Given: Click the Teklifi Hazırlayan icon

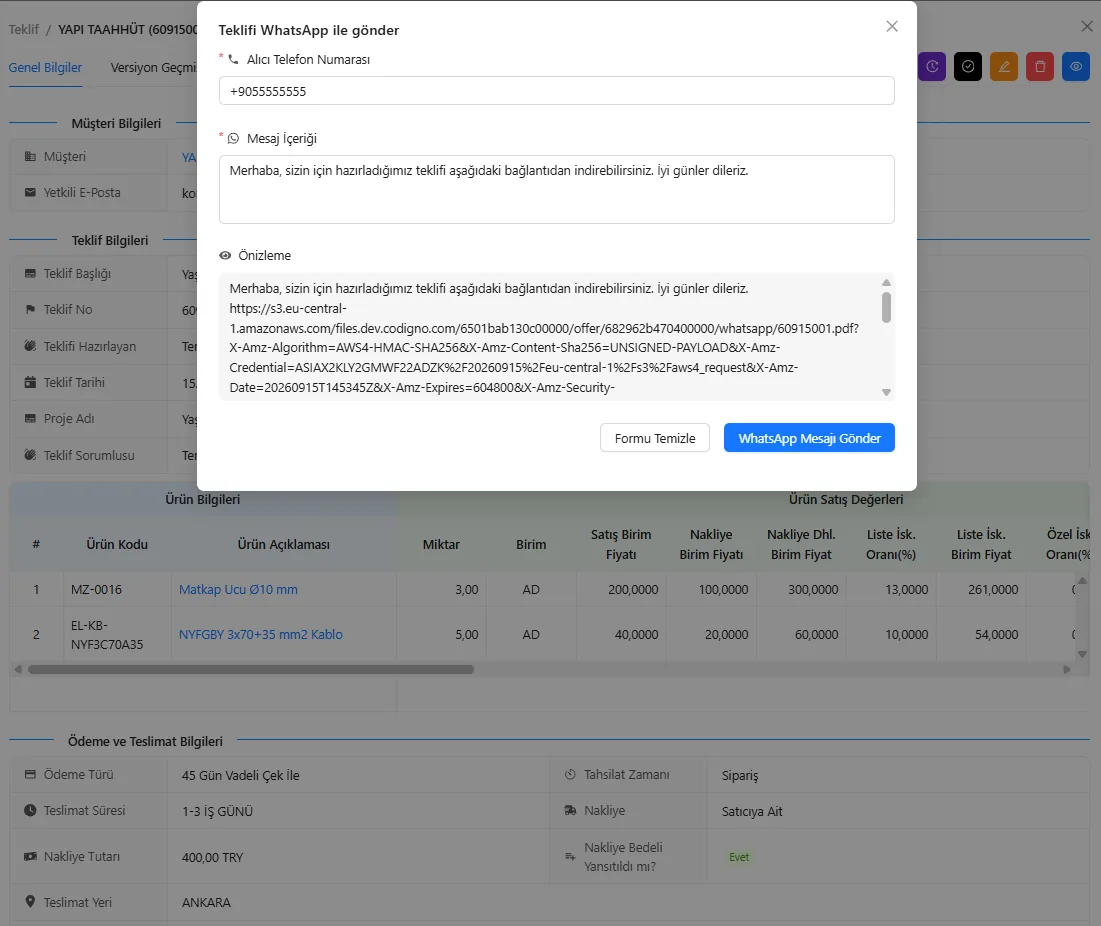Looking at the screenshot, I should 30,346.
